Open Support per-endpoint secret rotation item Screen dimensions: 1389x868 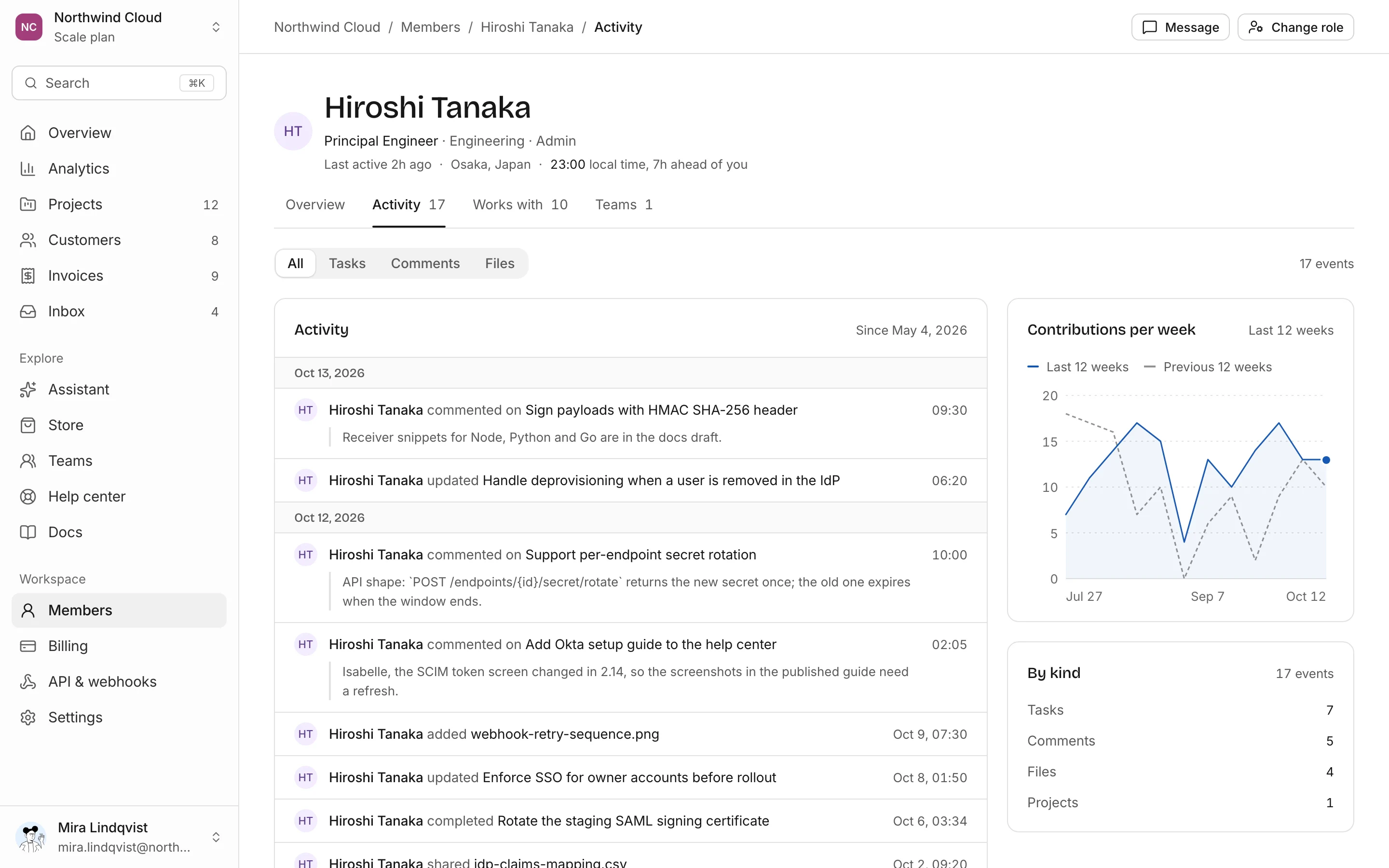(x=640, y=555)
